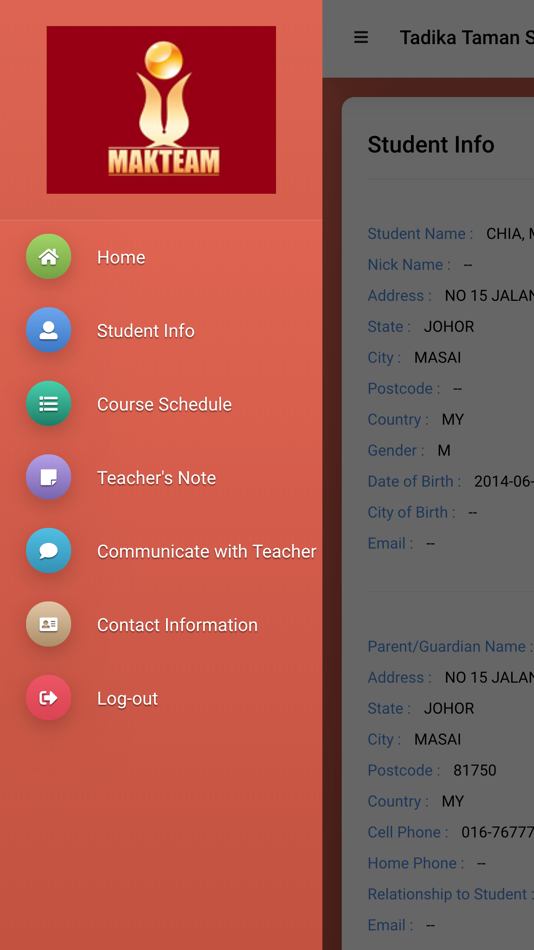Screen dimensions: 534x950
Task: Click the Contact Information card icon
Action: (x=48, y=624)
